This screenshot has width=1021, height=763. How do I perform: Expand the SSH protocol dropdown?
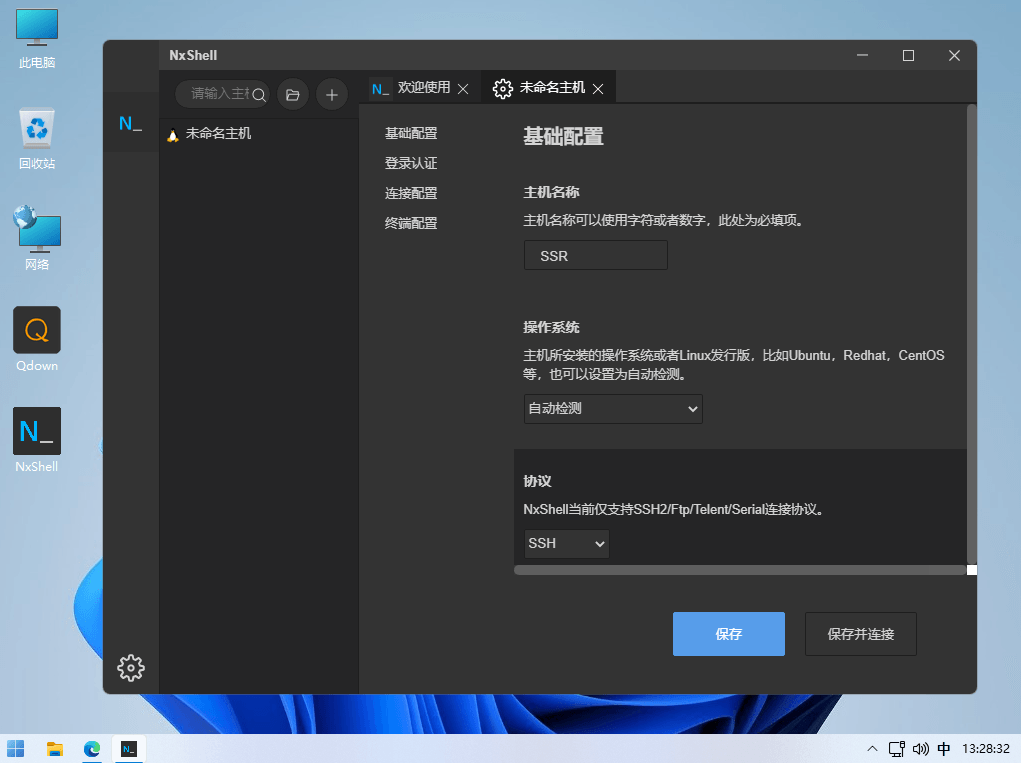point(566,544)
